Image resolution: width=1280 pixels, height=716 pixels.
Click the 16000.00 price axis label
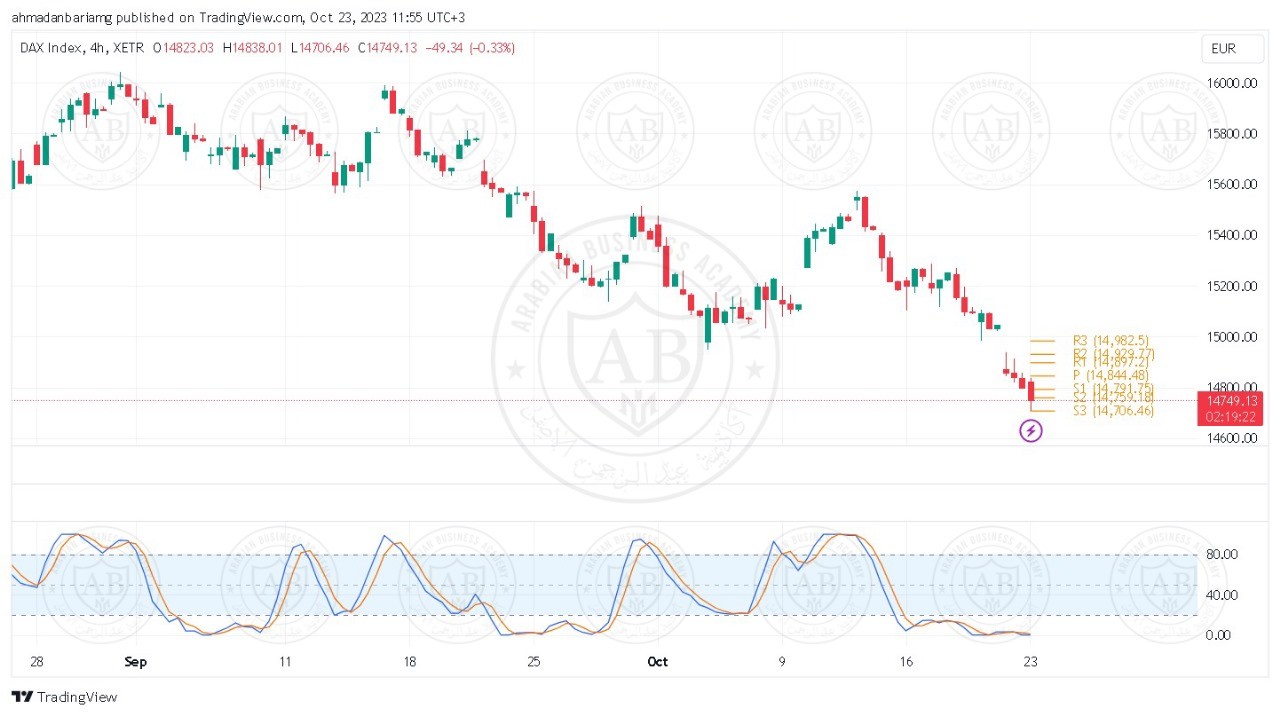coord(1230,84)
